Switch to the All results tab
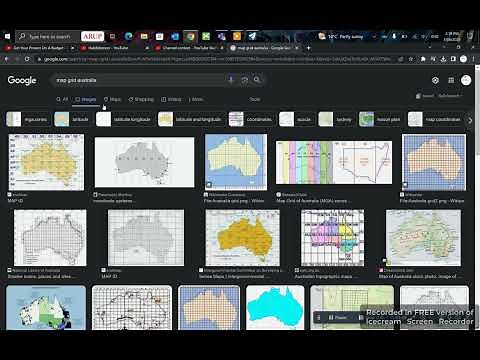The height and width of the screenshot is (360, 480). 62,99
